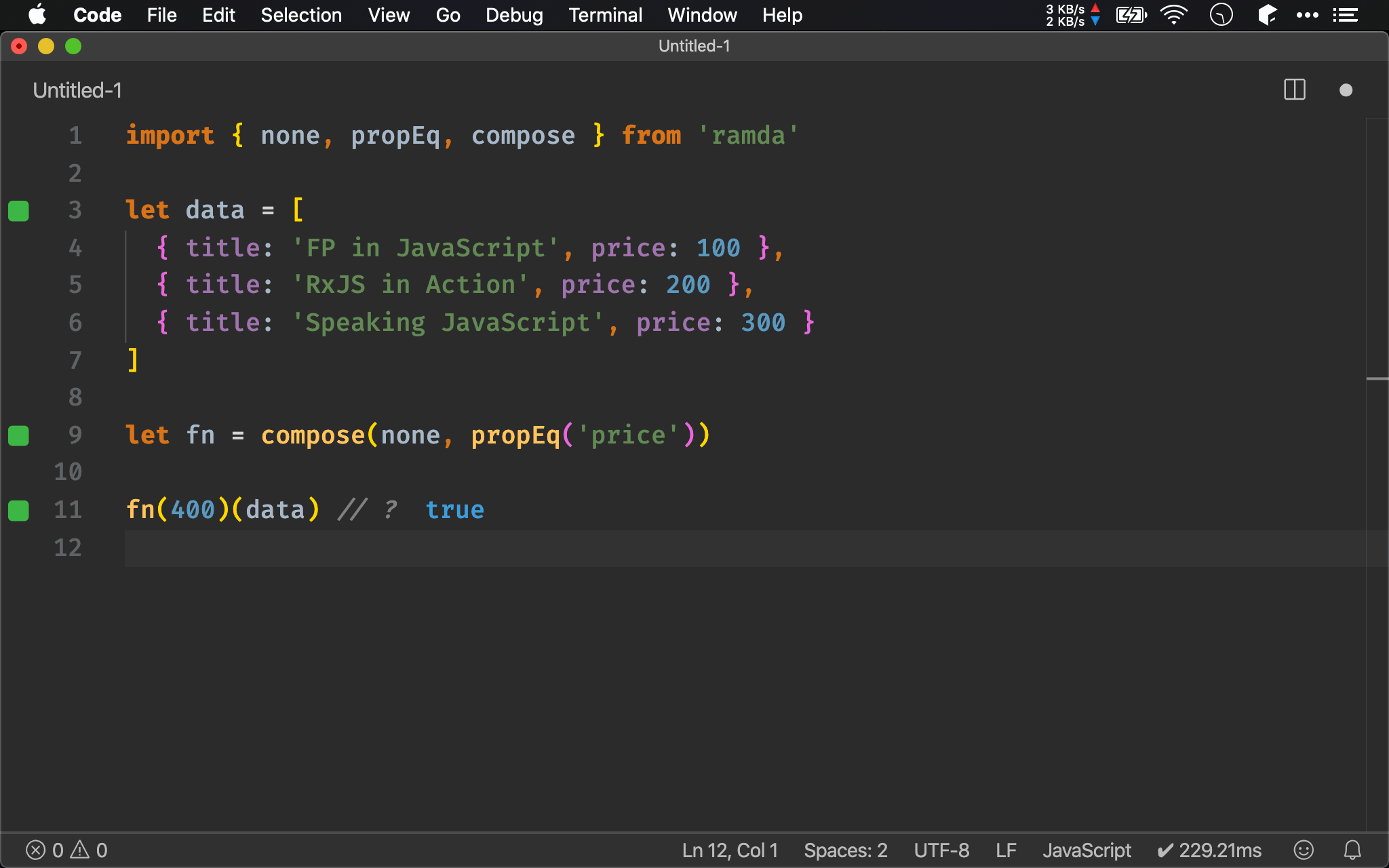Open the Wi-Fi status menu

(x=1174, y=15)
